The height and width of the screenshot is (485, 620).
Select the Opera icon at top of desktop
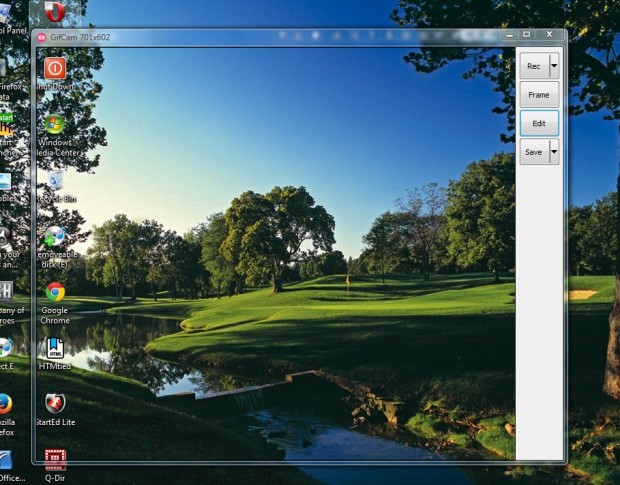pyautogui.click(x=55, y=12)
